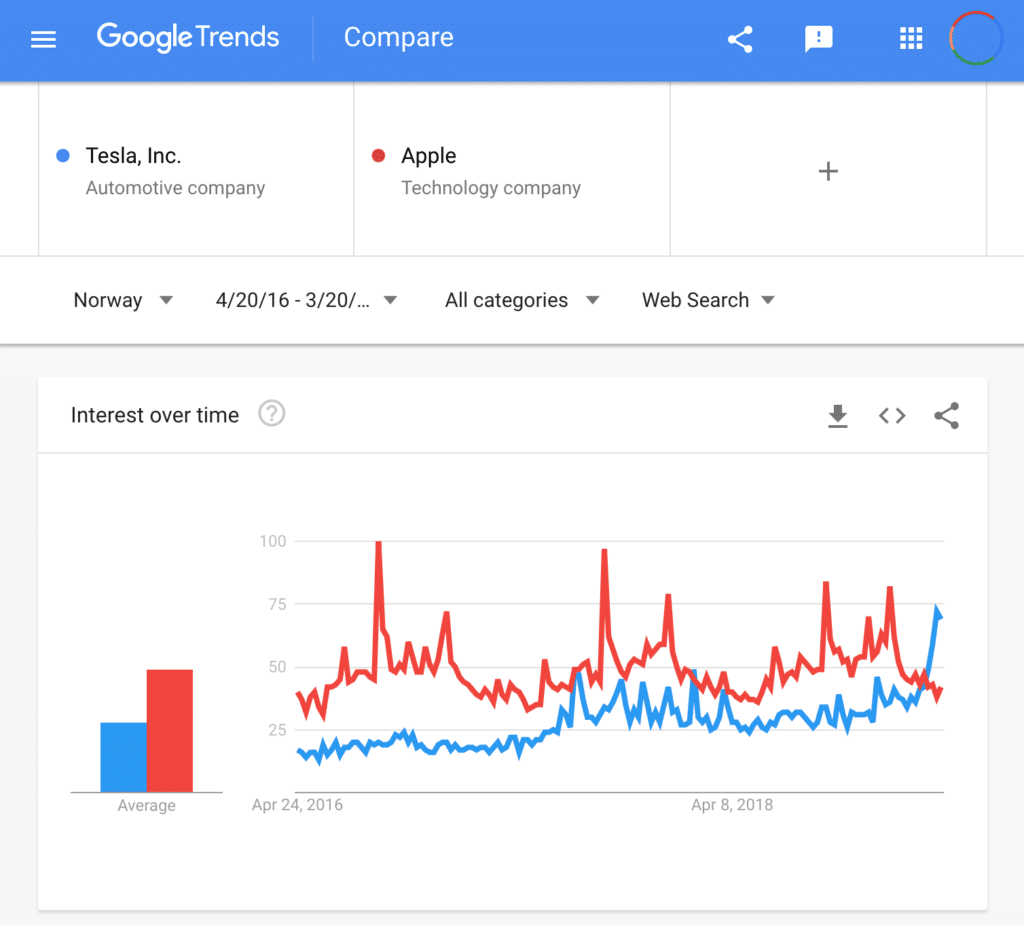The width and height of the screenshot is (1024, 925).
Task: Share the Interest over time chart
Action: [946, 415]
